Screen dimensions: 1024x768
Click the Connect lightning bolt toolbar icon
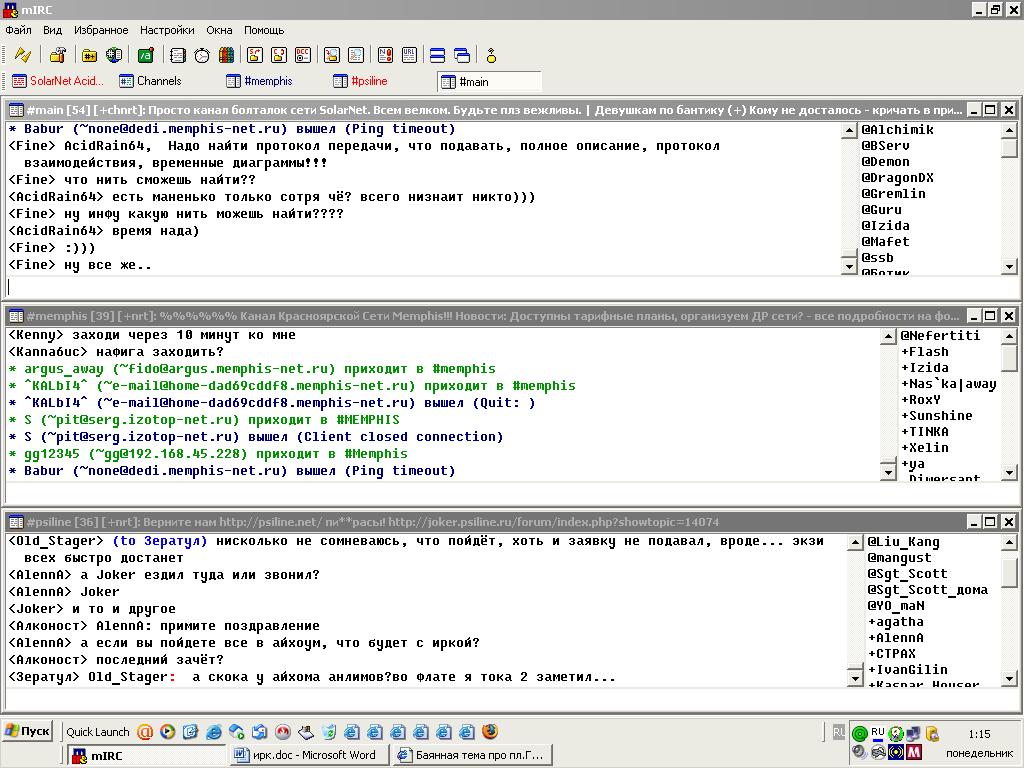[22, 55]
